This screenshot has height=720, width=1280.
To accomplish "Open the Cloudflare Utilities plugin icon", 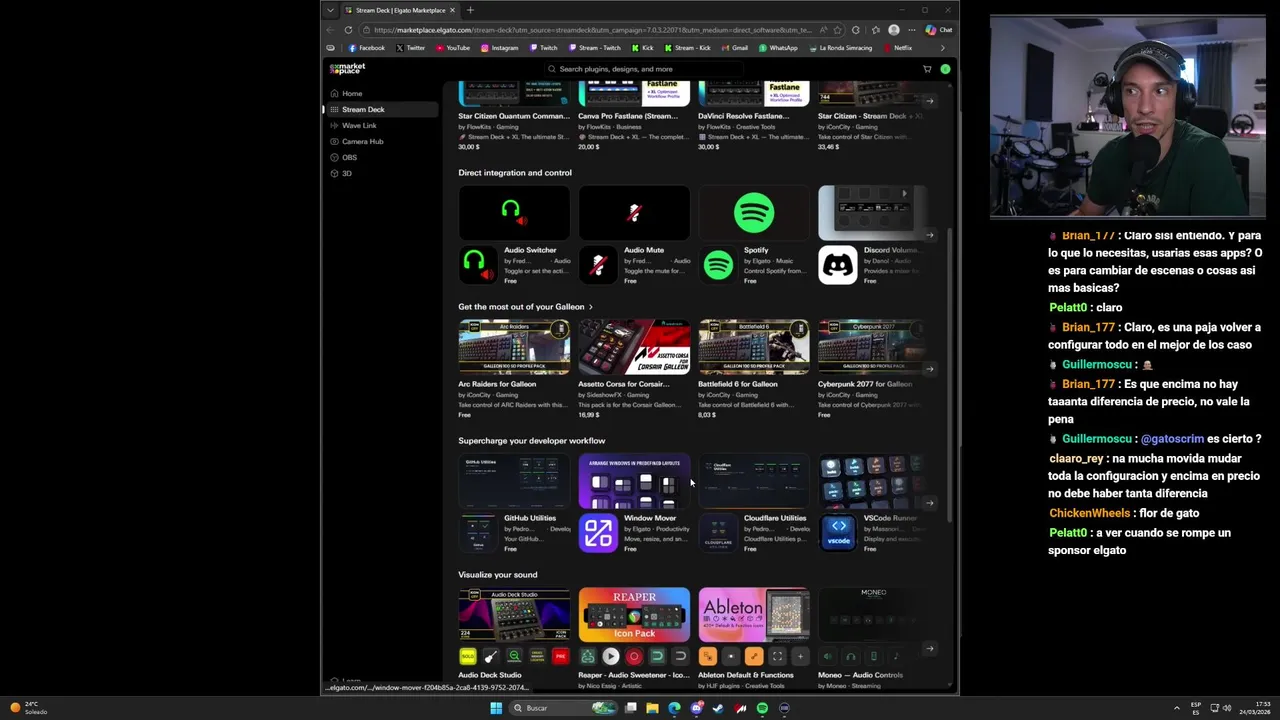I will [x=718, y=533].
